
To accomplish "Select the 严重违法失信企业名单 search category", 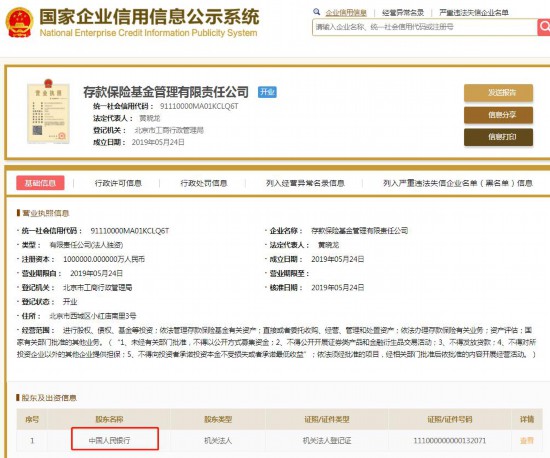I will [474, 13].
